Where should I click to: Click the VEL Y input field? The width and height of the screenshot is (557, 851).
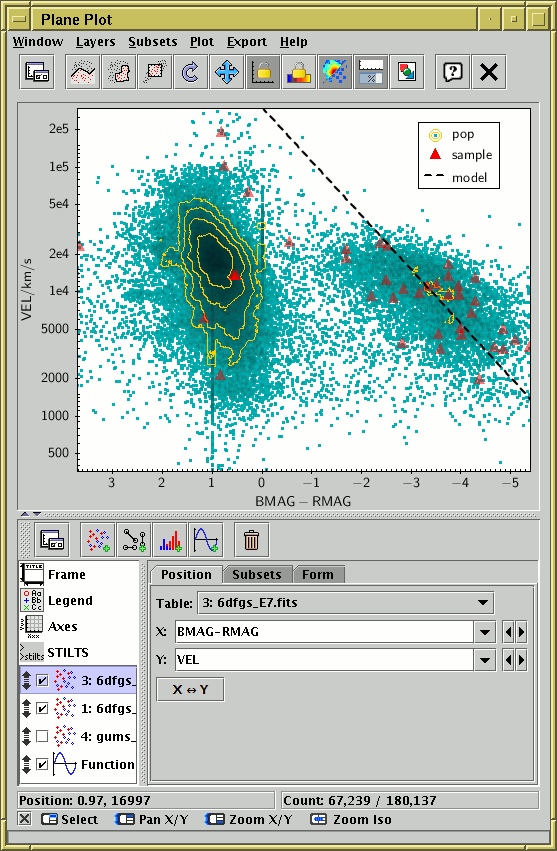[324, 660]
